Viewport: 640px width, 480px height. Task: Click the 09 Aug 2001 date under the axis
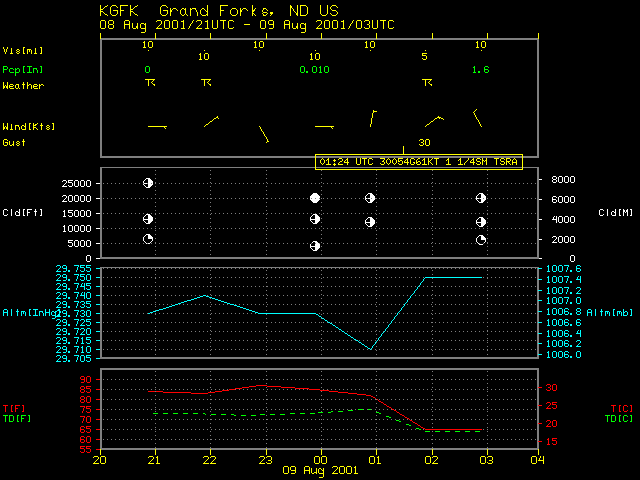320,471
